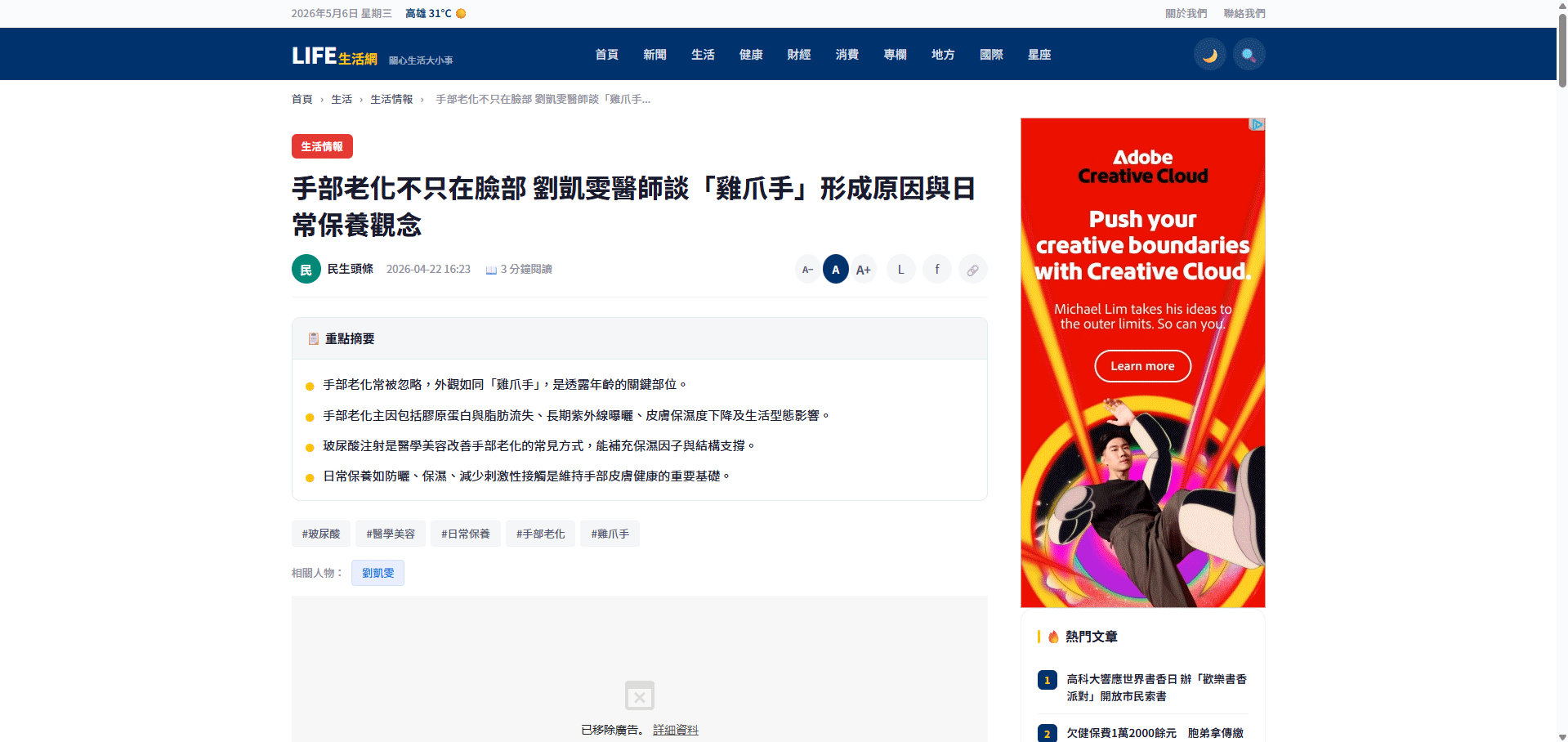Viewport: 1568px width, 742px height.
Task: Open the #手部老化 tag
Action: click(540, 534)
